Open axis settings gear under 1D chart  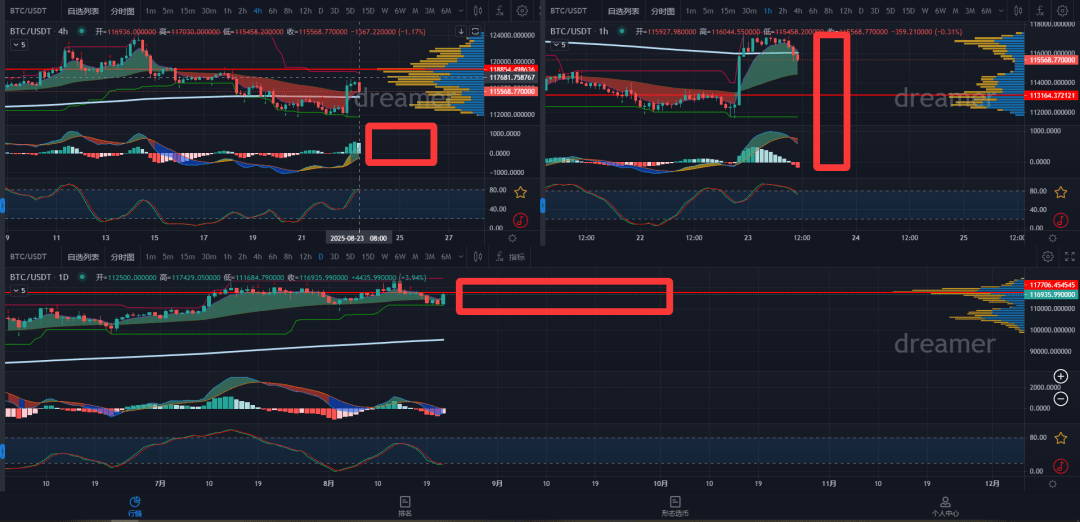tap(1052, 484)
